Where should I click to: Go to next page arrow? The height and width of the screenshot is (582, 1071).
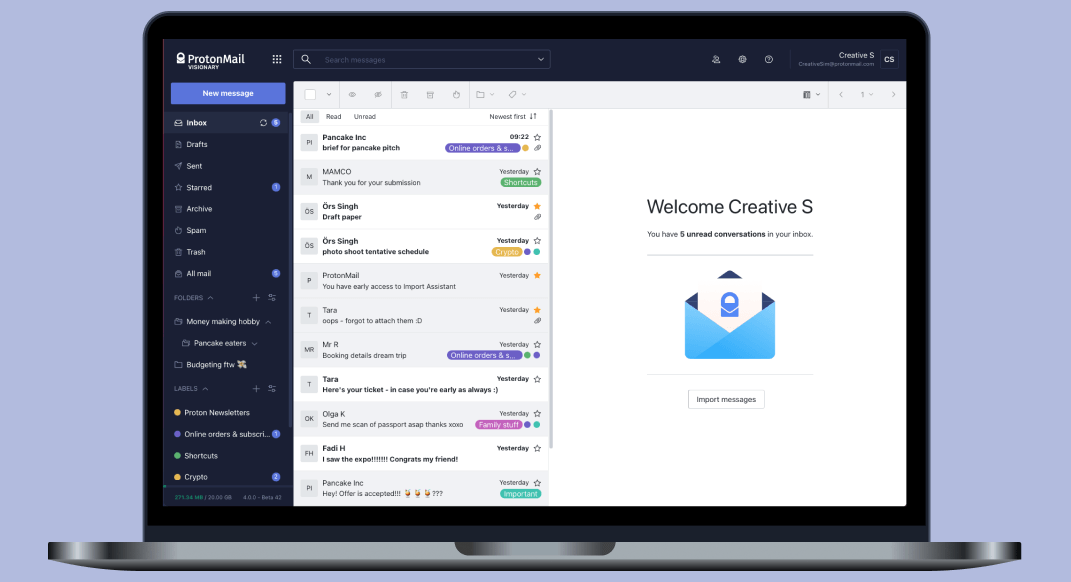[893, 95]
